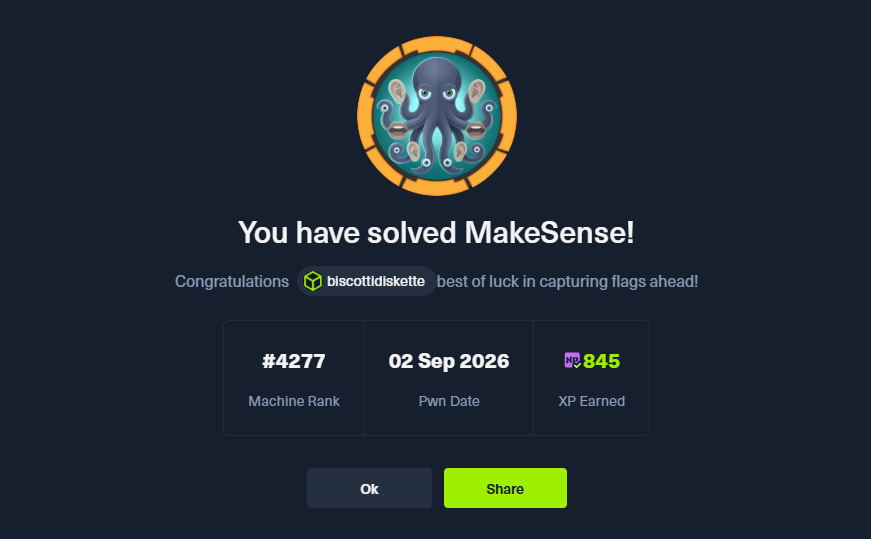Share the MakeSense solve with the Share button
This screenshot has width=871, height=539.
click(505, 488)
